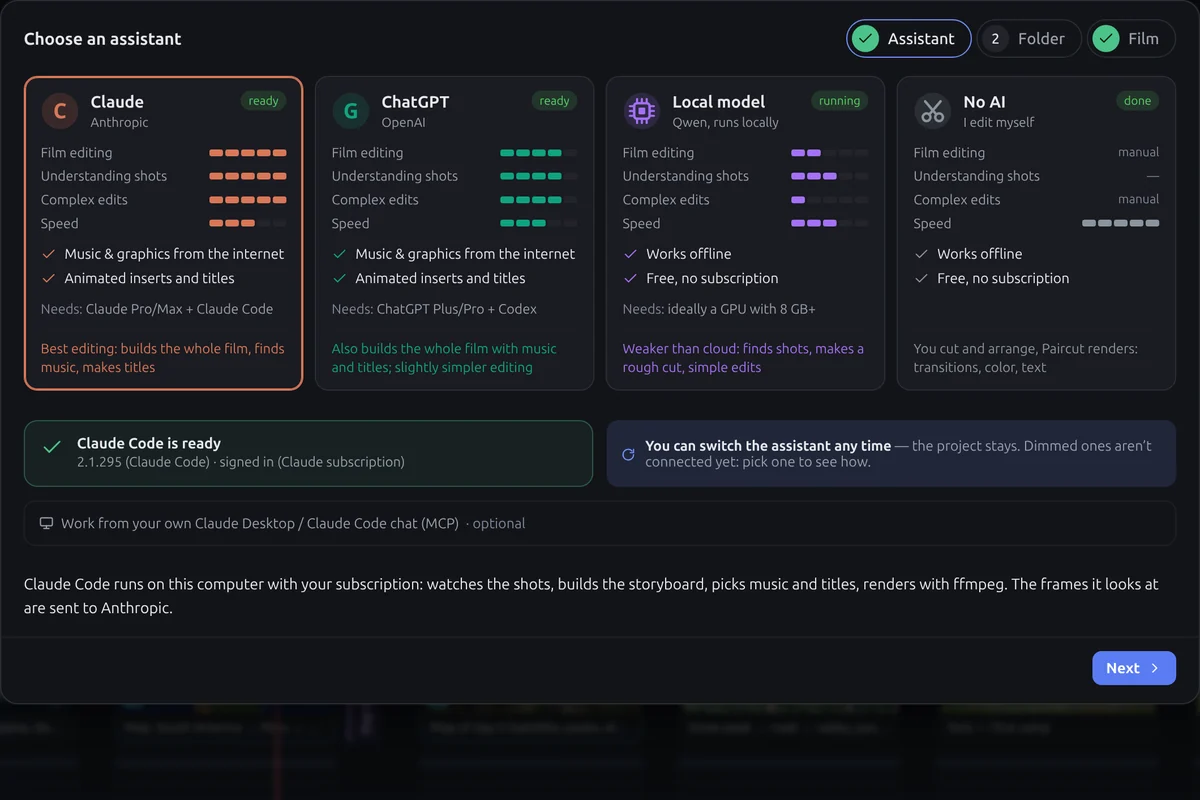The height and width of the screenshot is (800, 1200).
Task: Click the number 2 badge on Folder step
Action: tap(995, 39)
